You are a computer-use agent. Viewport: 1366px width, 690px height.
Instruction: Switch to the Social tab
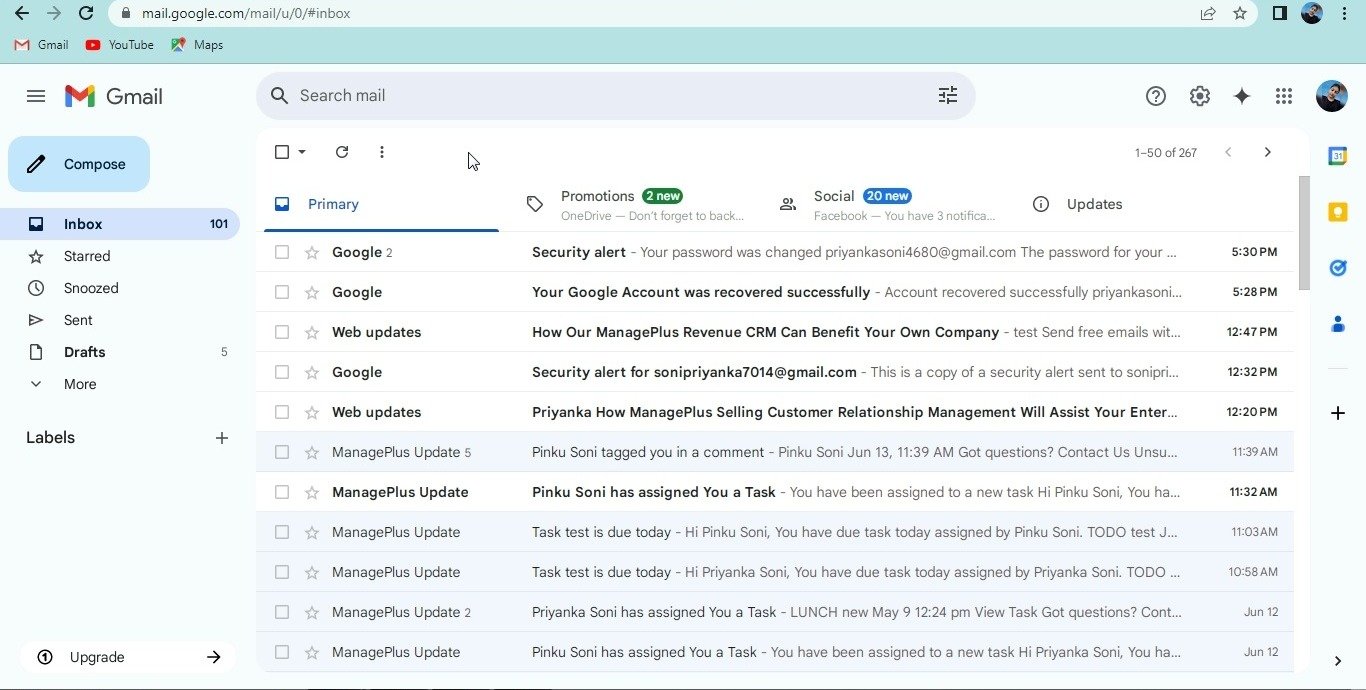(890, 204)
